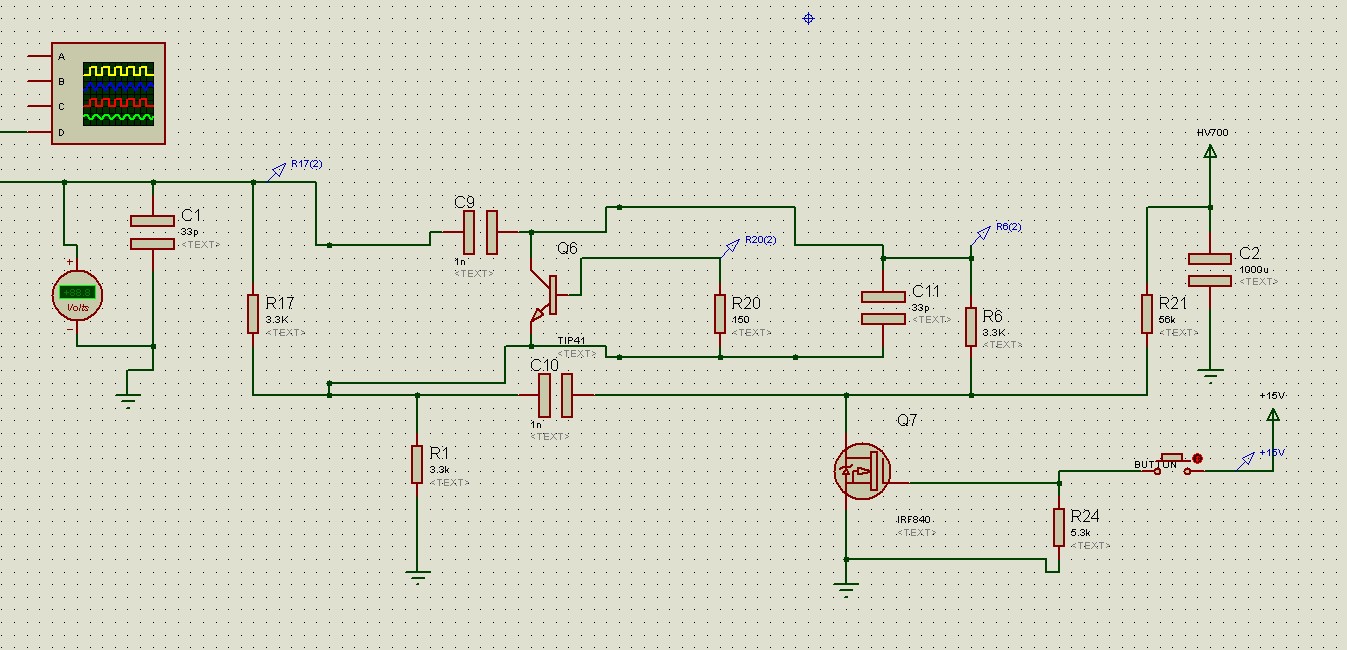Select the Q6 transistor symbol
Image resolution: width=1347 pixels, height=650 pixels.
pos(545,296)
